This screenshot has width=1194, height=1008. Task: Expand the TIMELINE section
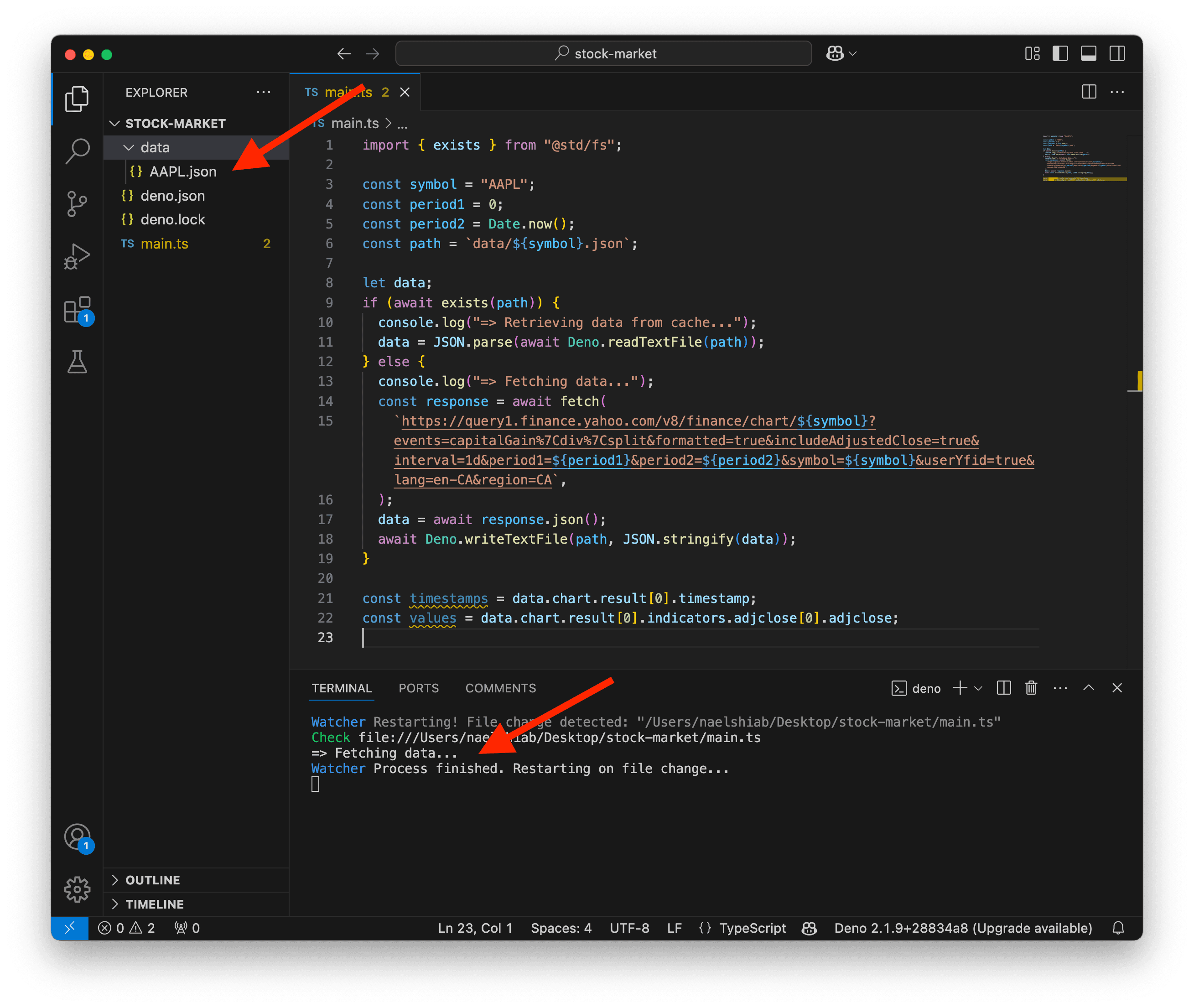click(196, 904)
